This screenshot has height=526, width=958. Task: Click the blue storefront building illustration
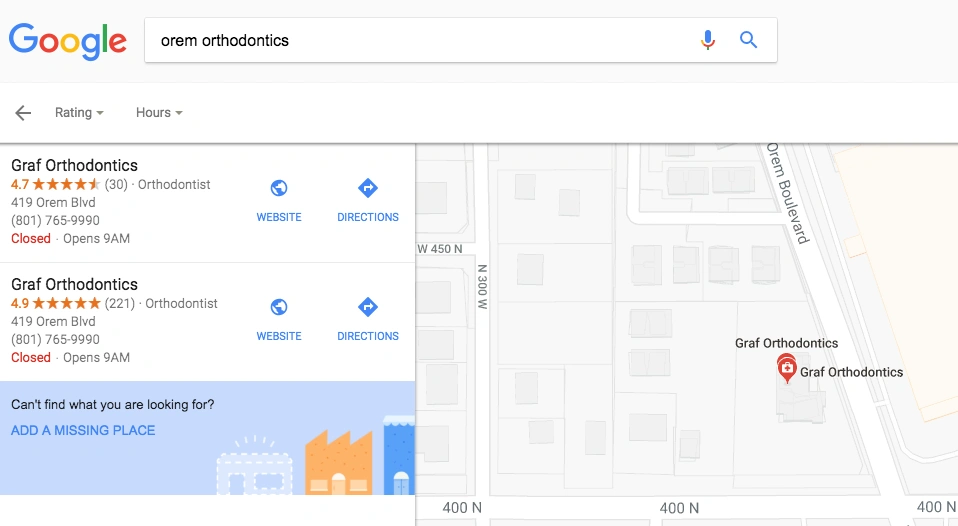pos(399,456)
